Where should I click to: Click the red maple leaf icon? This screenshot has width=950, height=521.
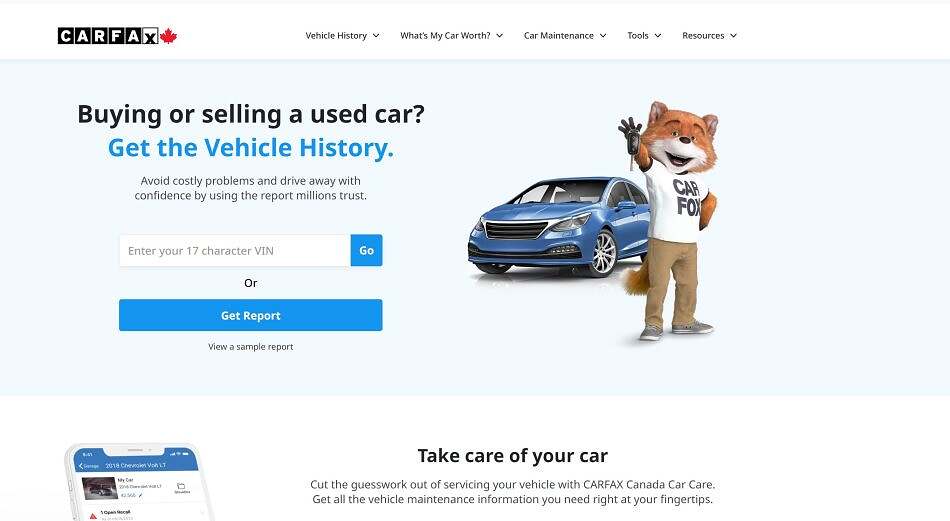point(168,36)
